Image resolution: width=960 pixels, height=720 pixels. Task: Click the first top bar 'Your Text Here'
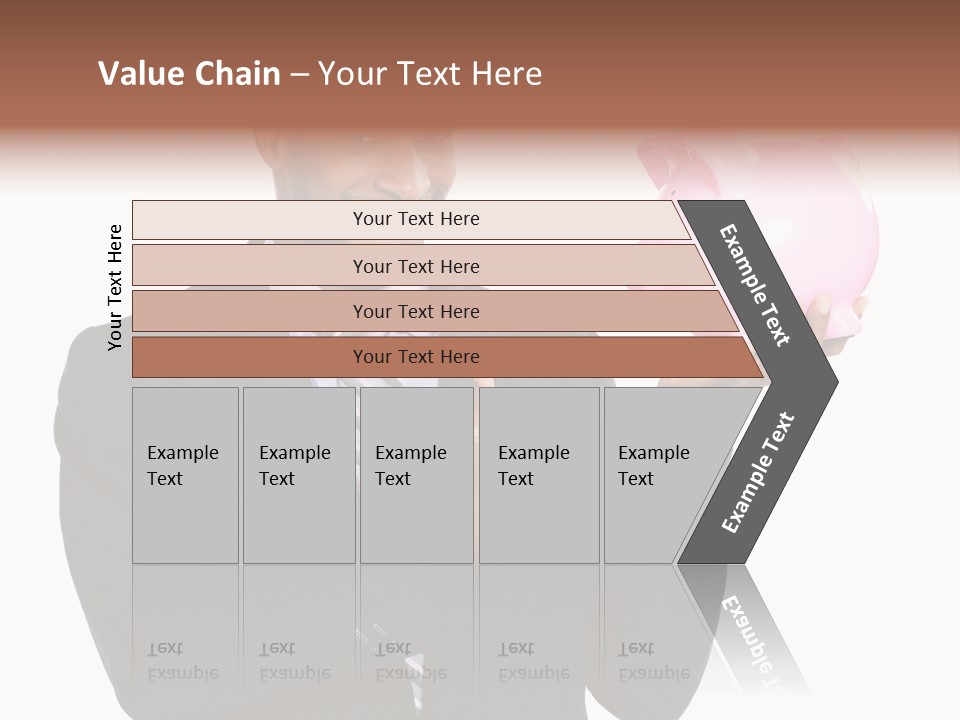(x=411, y=219)
